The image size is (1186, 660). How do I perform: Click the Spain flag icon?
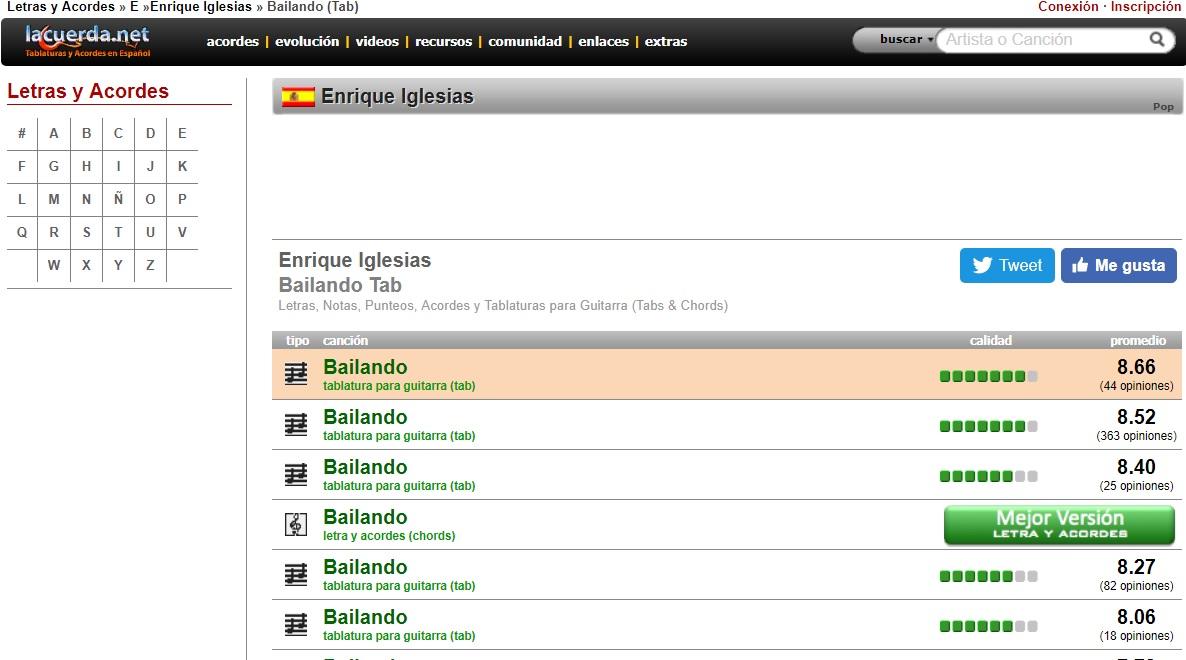click(x=298, y=97)
